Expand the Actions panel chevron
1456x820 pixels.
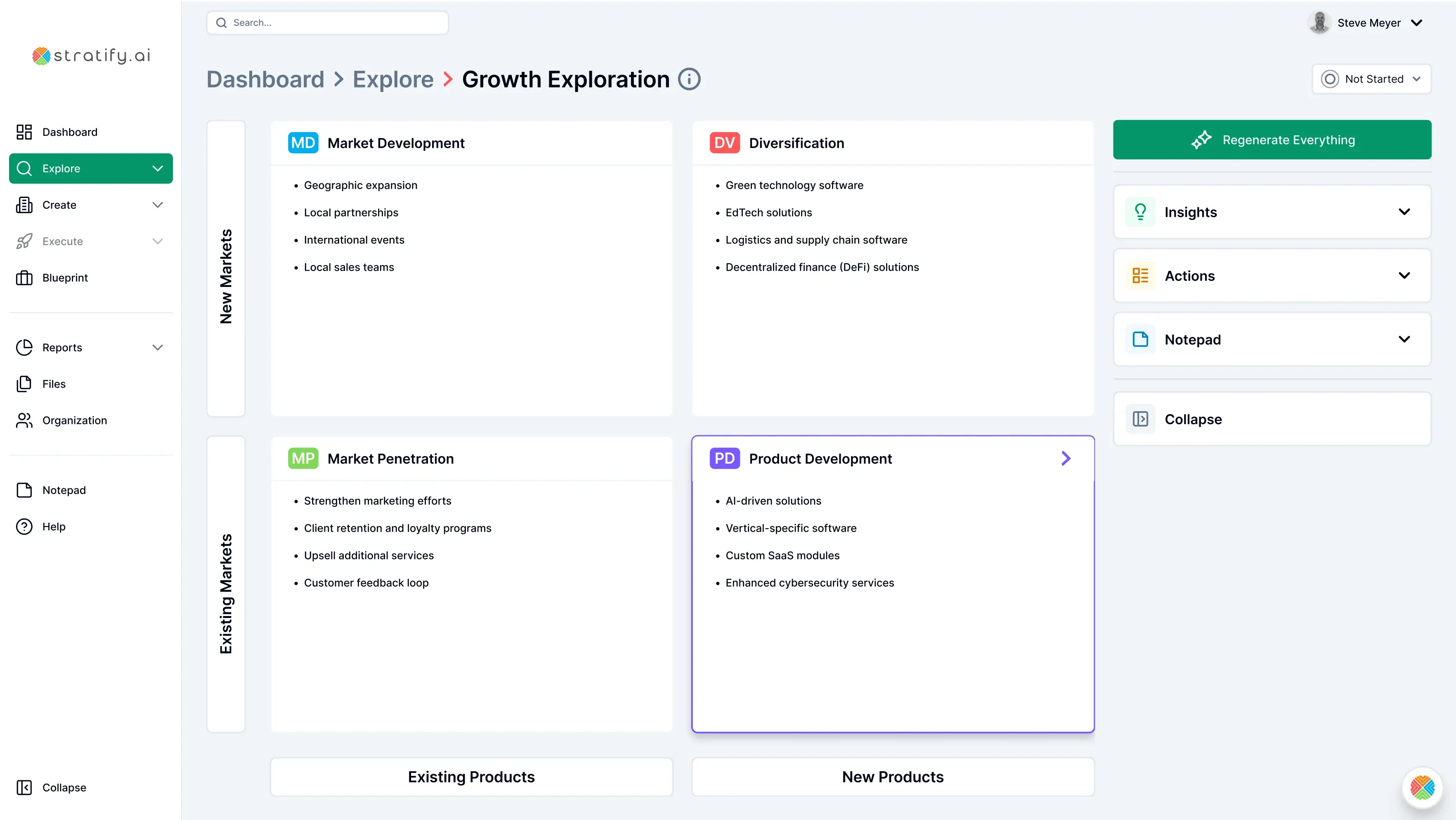(1404, 275)
